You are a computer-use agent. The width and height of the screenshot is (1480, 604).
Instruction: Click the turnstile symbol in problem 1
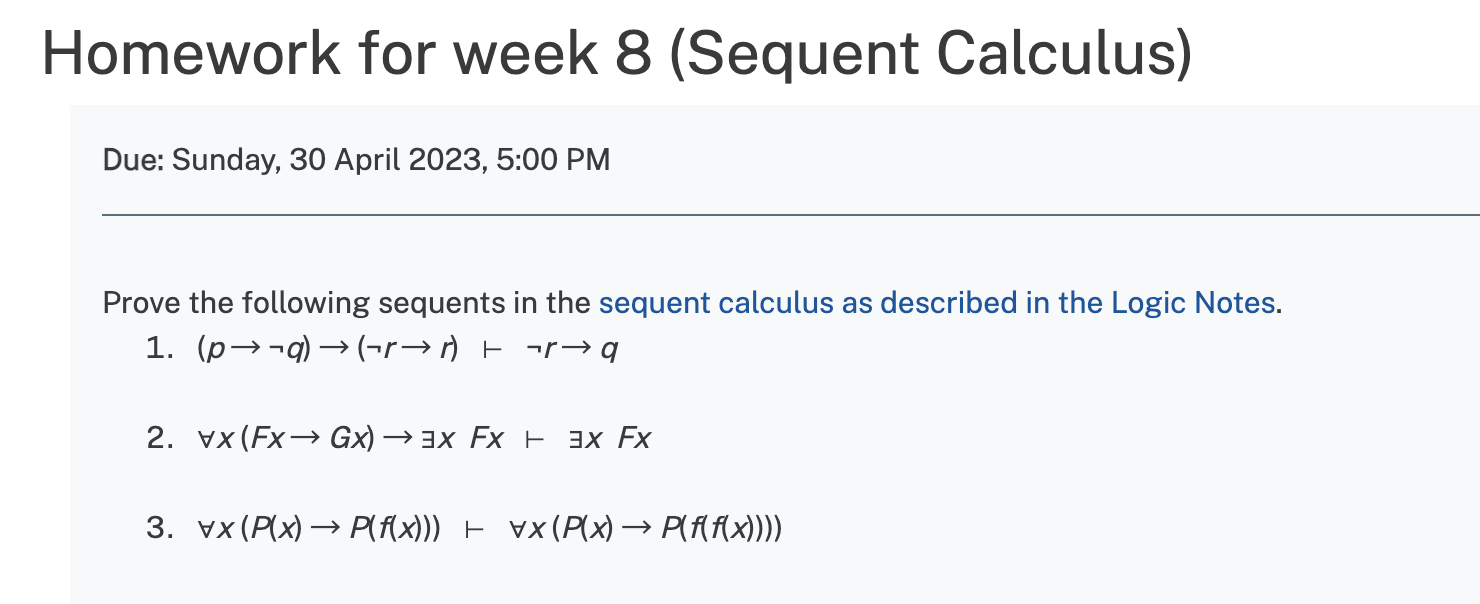491,351
